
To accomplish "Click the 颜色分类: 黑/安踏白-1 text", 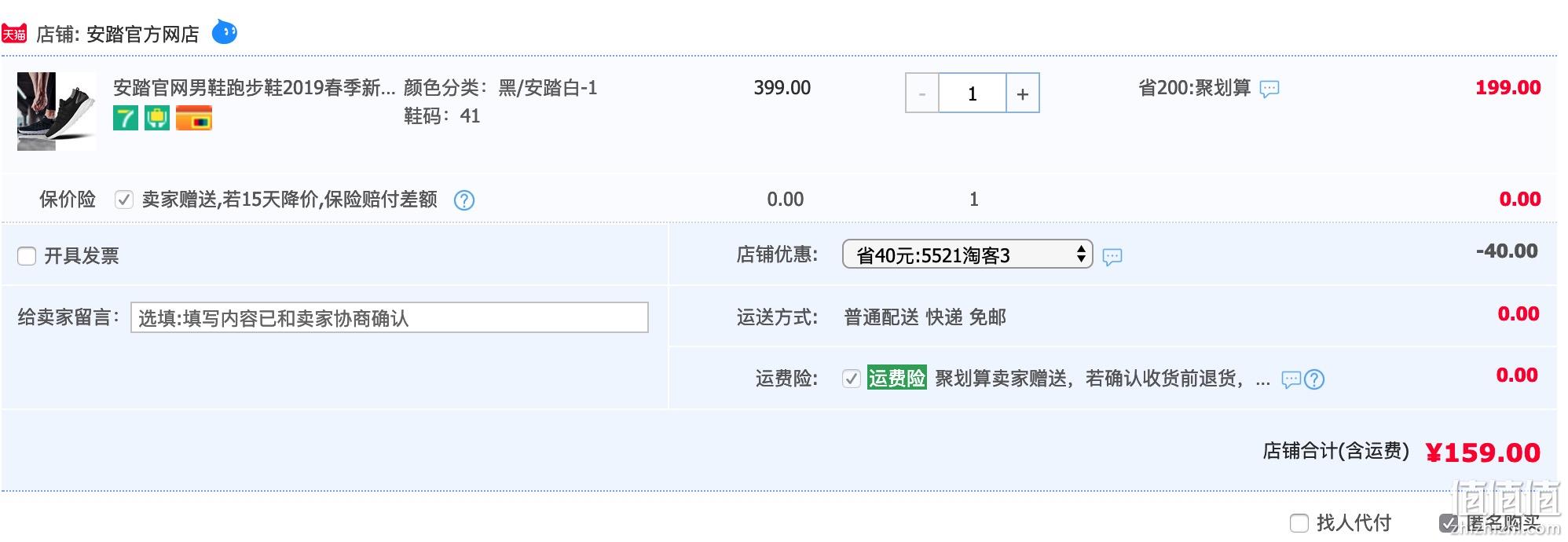I will coord(500,87).
